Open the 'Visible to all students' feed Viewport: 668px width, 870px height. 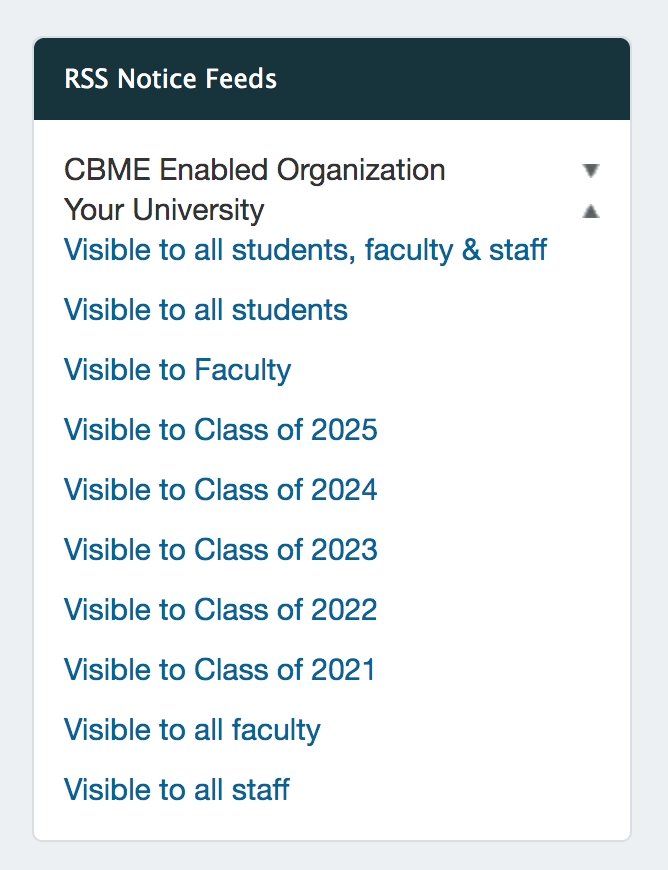coord(206,310)
